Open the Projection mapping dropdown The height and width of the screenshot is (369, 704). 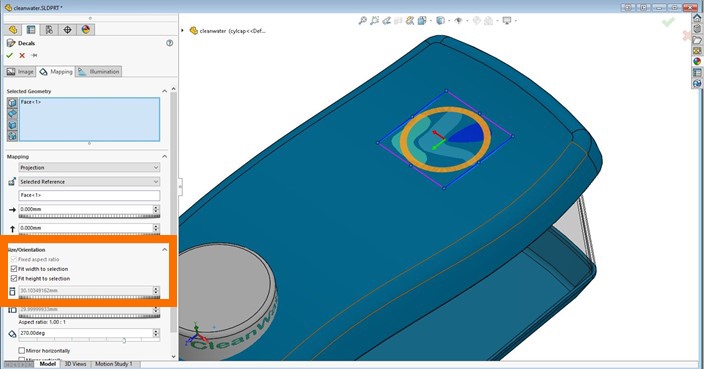[89, 167]
